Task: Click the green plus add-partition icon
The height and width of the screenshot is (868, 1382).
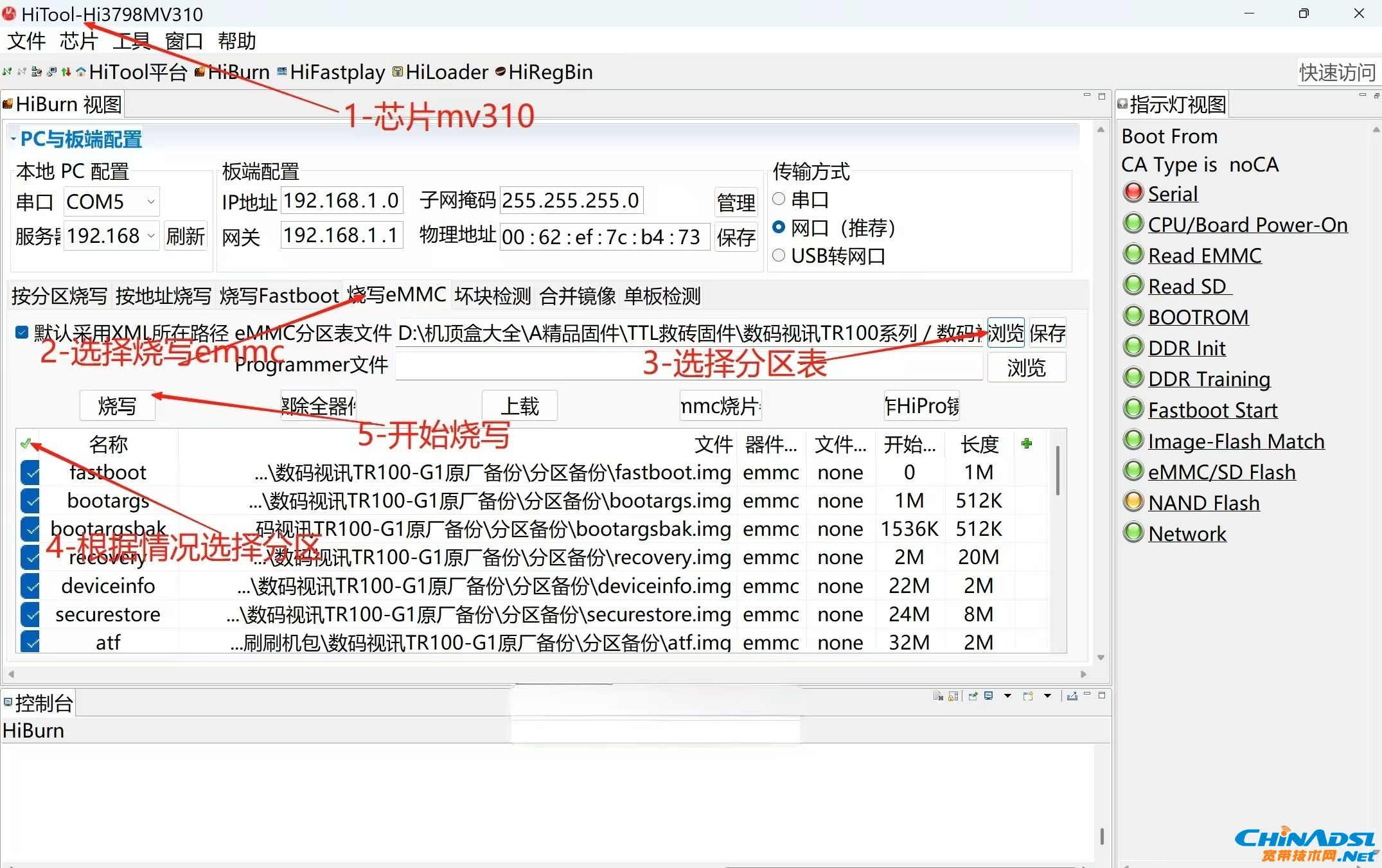Action: tap(1027, 443)
